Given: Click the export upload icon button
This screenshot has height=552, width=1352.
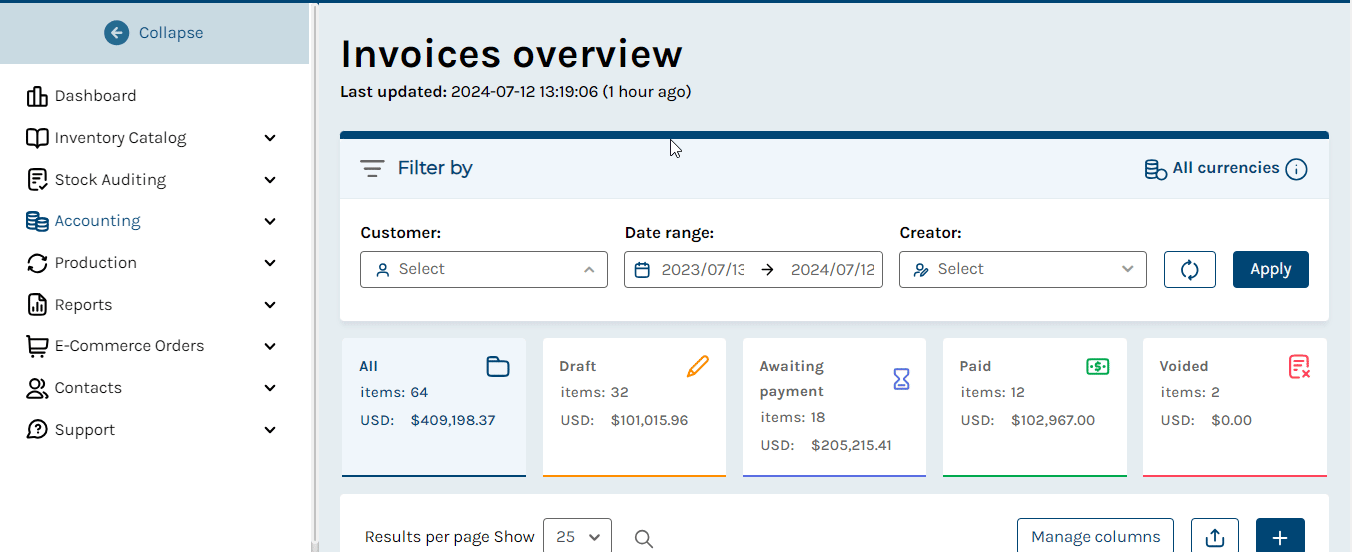Looking at the screenshot, I should coord(1215,537).
